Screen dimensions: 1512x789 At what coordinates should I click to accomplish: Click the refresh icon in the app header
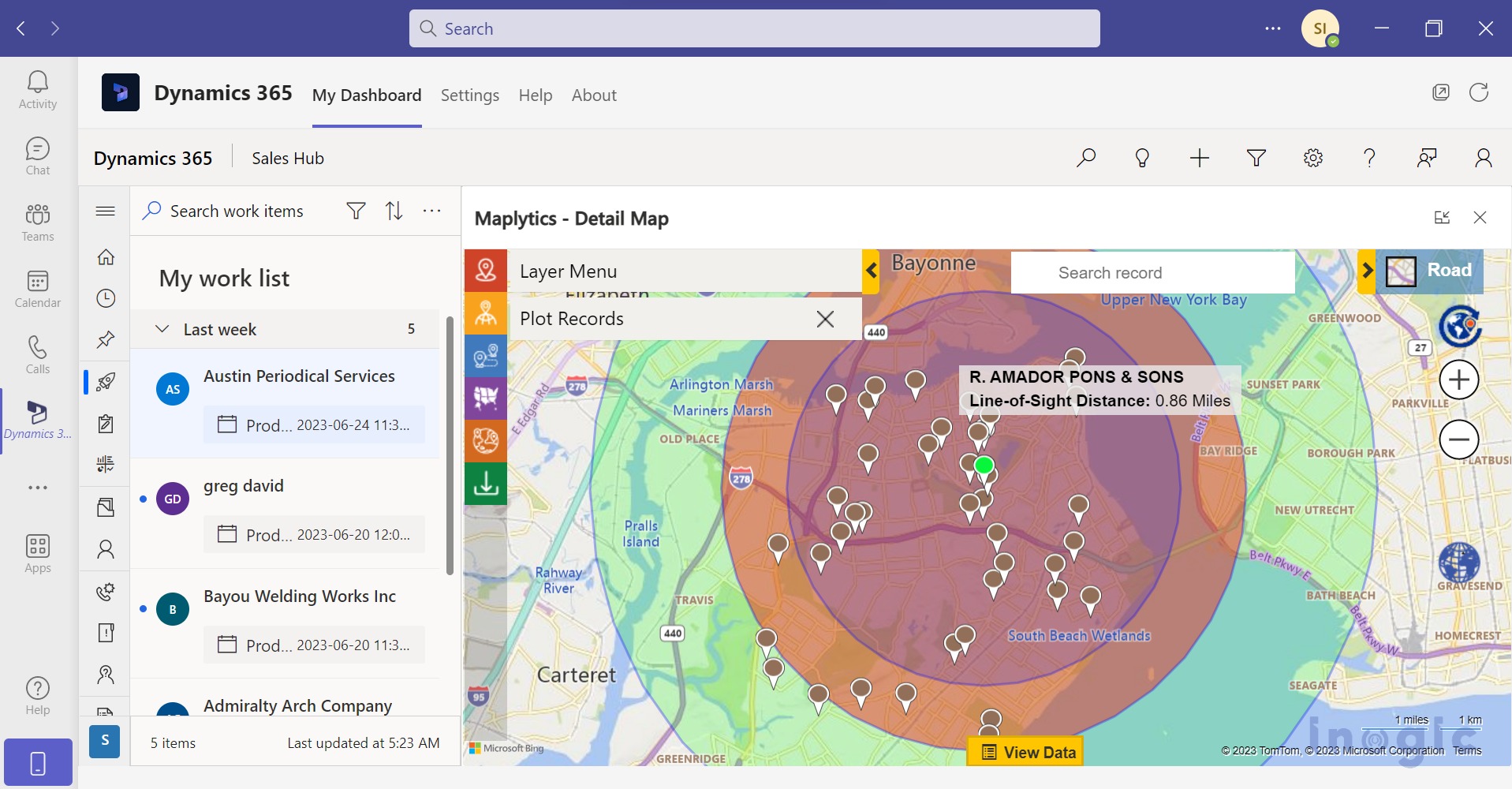point(1478,93)
